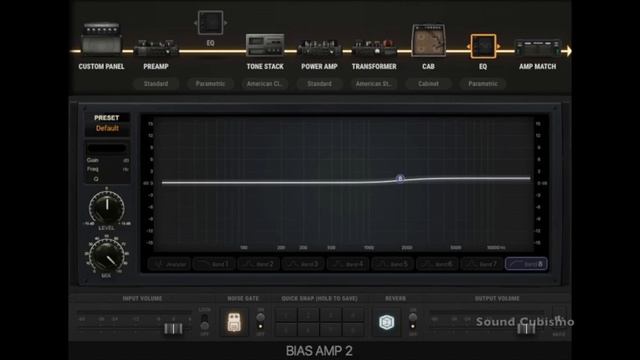This screenshot has height=360, width=640.
Task: Click the TRANSFORMER label
Action: coord(374,67)
